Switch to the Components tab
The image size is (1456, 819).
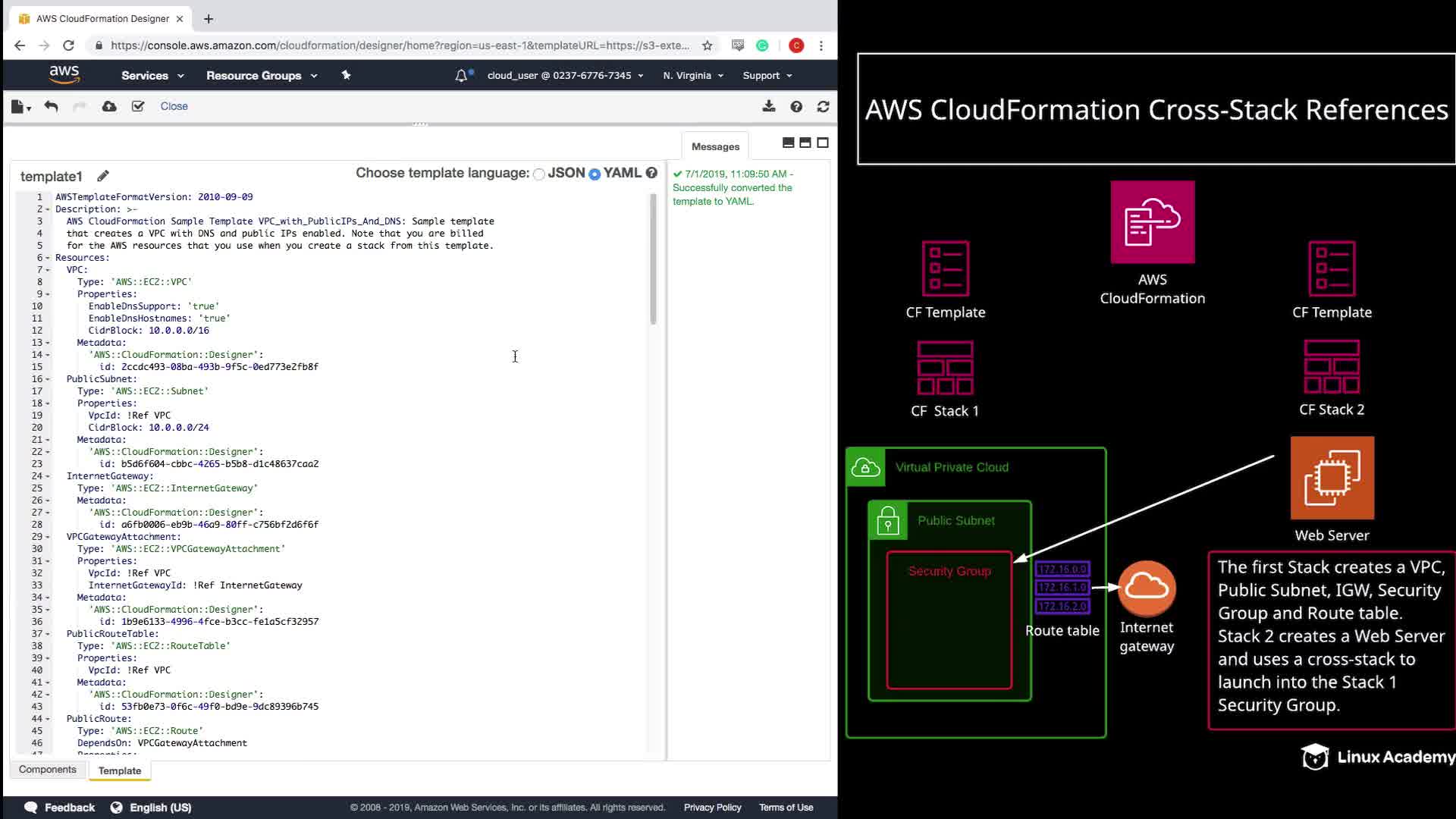pos(47,770)
